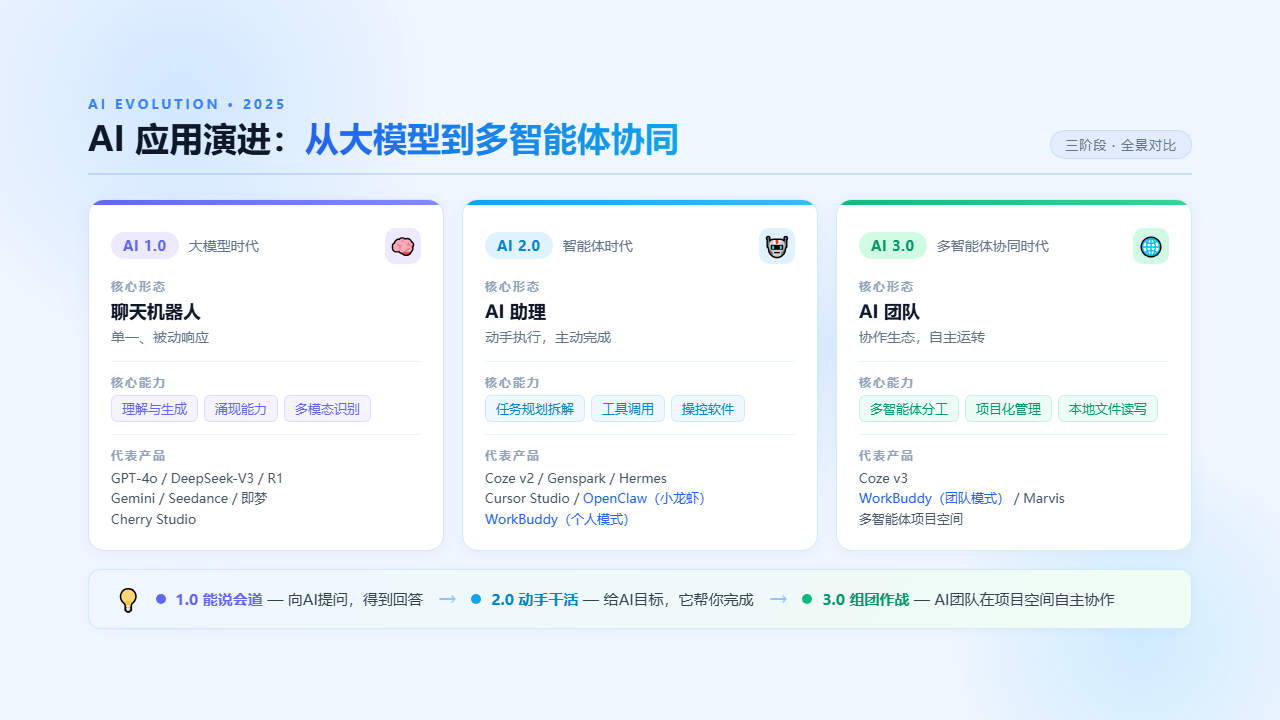Click the globe icon on AI 3.0 card
This screenshot has height=720, width=1280.
pos(1151,246)
